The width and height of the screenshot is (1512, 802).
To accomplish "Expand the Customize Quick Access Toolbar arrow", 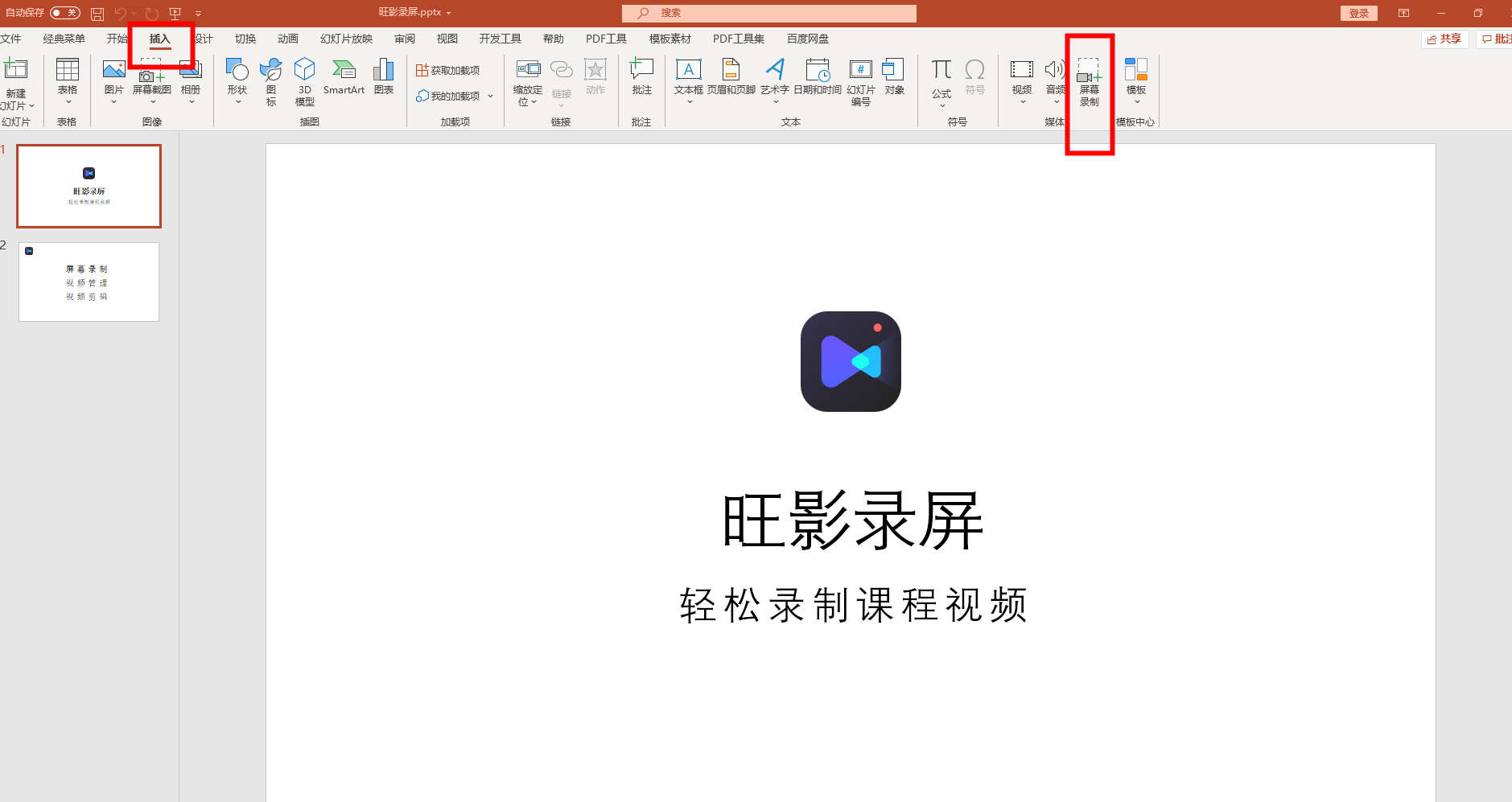I will tap(199, 14).
